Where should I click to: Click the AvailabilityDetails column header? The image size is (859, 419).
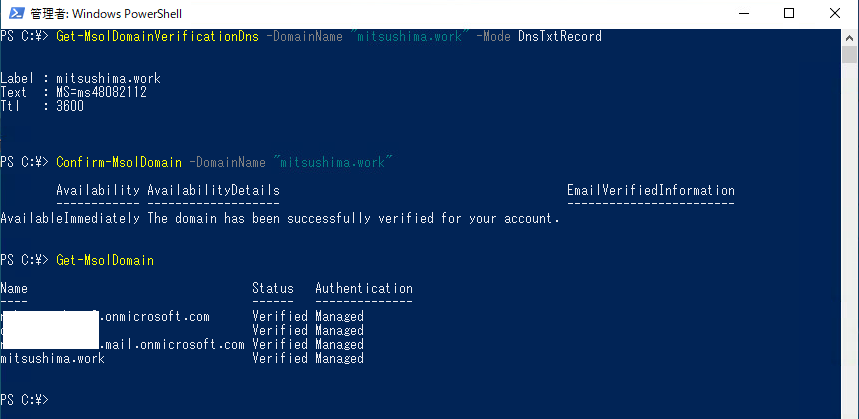point(213,190)
